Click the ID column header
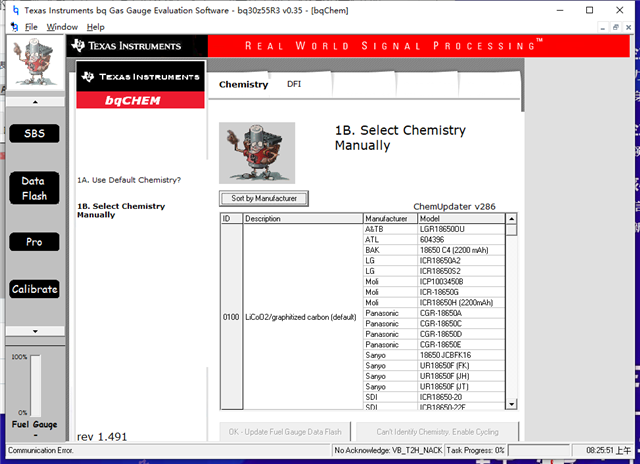The width and height of the screenshot is (640, 464). pos(231,219)
